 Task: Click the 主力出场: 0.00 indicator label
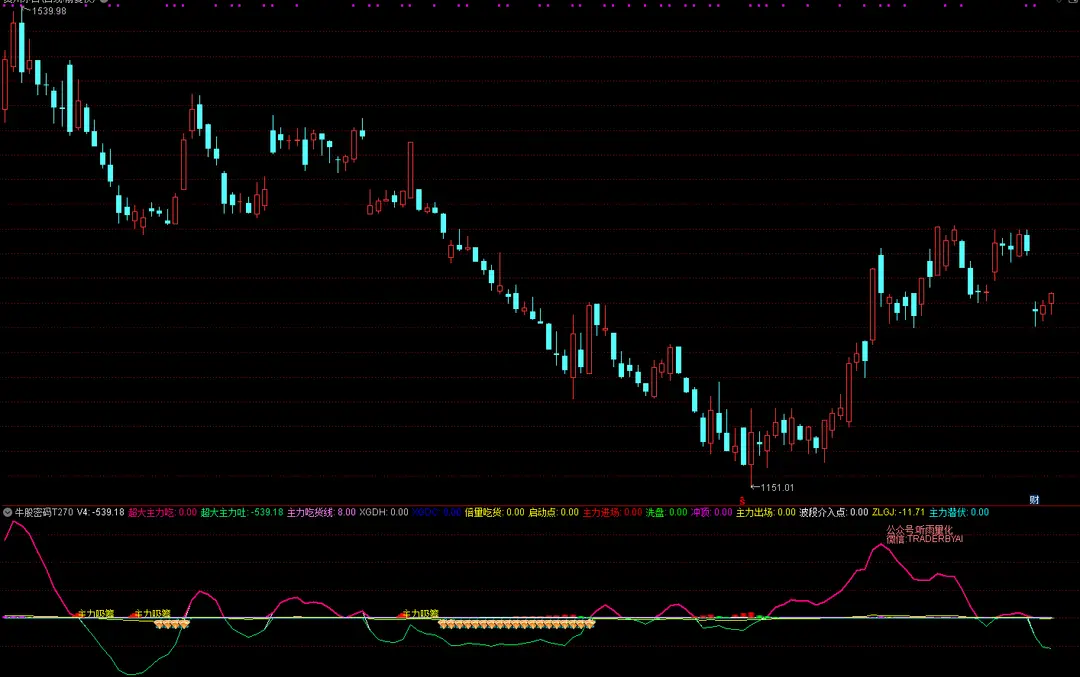coord(766,512)
